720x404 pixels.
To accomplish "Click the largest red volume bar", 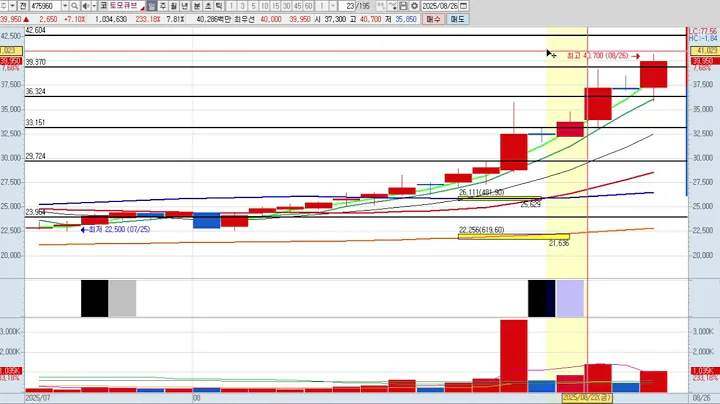I will point(514,356).
